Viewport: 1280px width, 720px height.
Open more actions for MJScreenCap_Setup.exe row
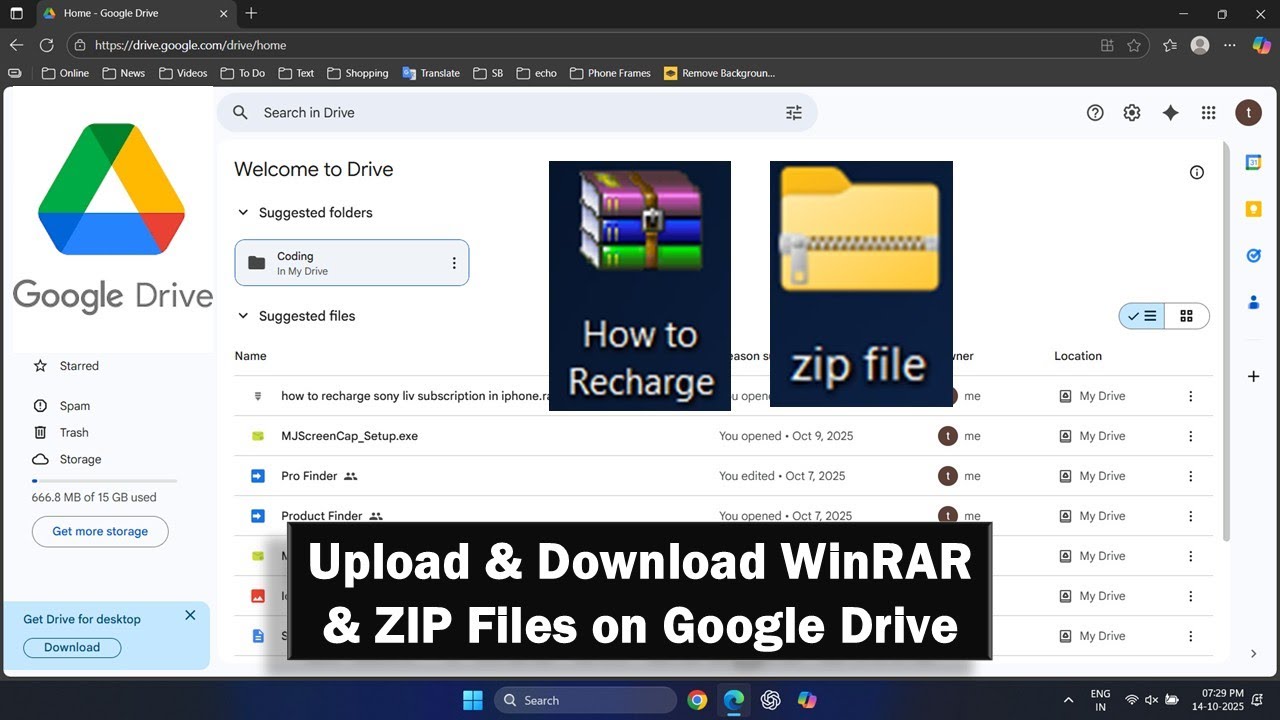pyautogui.click(x=1190, y=436)
